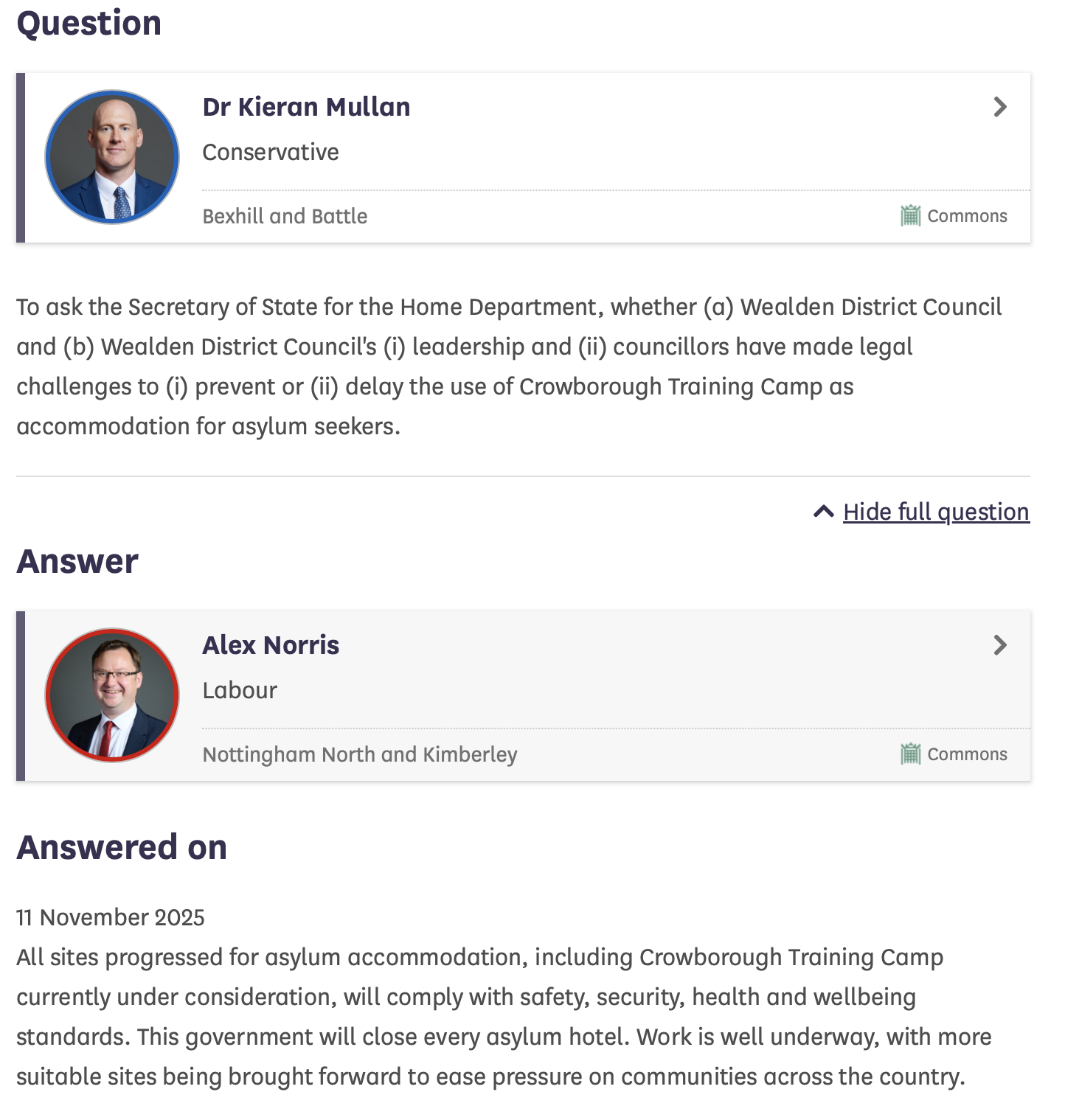Click the Hide full question link
The width and height of the screenshot is (1065, 1120).
point(936,512)
